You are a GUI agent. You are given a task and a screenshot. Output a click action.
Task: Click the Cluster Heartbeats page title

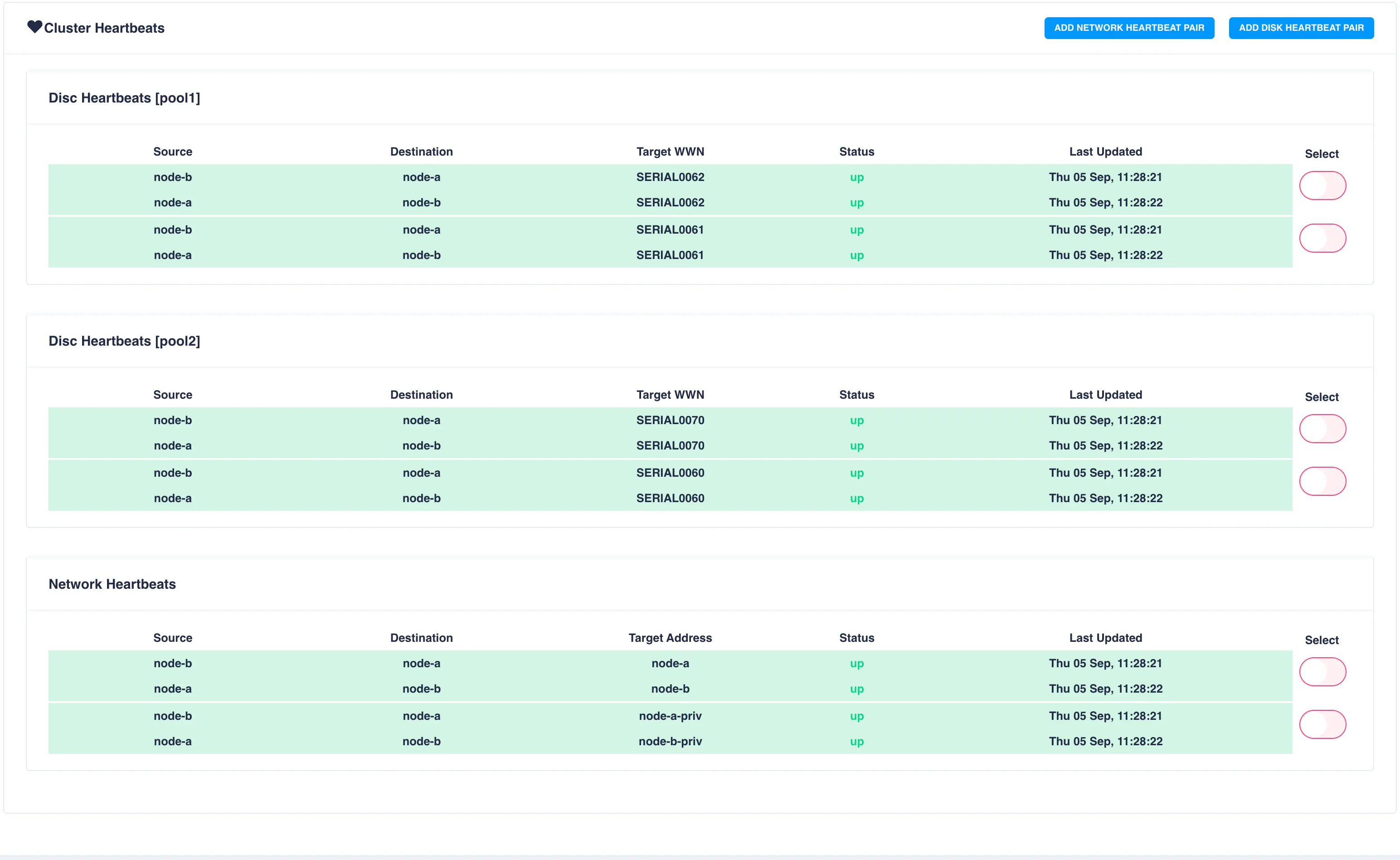[104, 28]
